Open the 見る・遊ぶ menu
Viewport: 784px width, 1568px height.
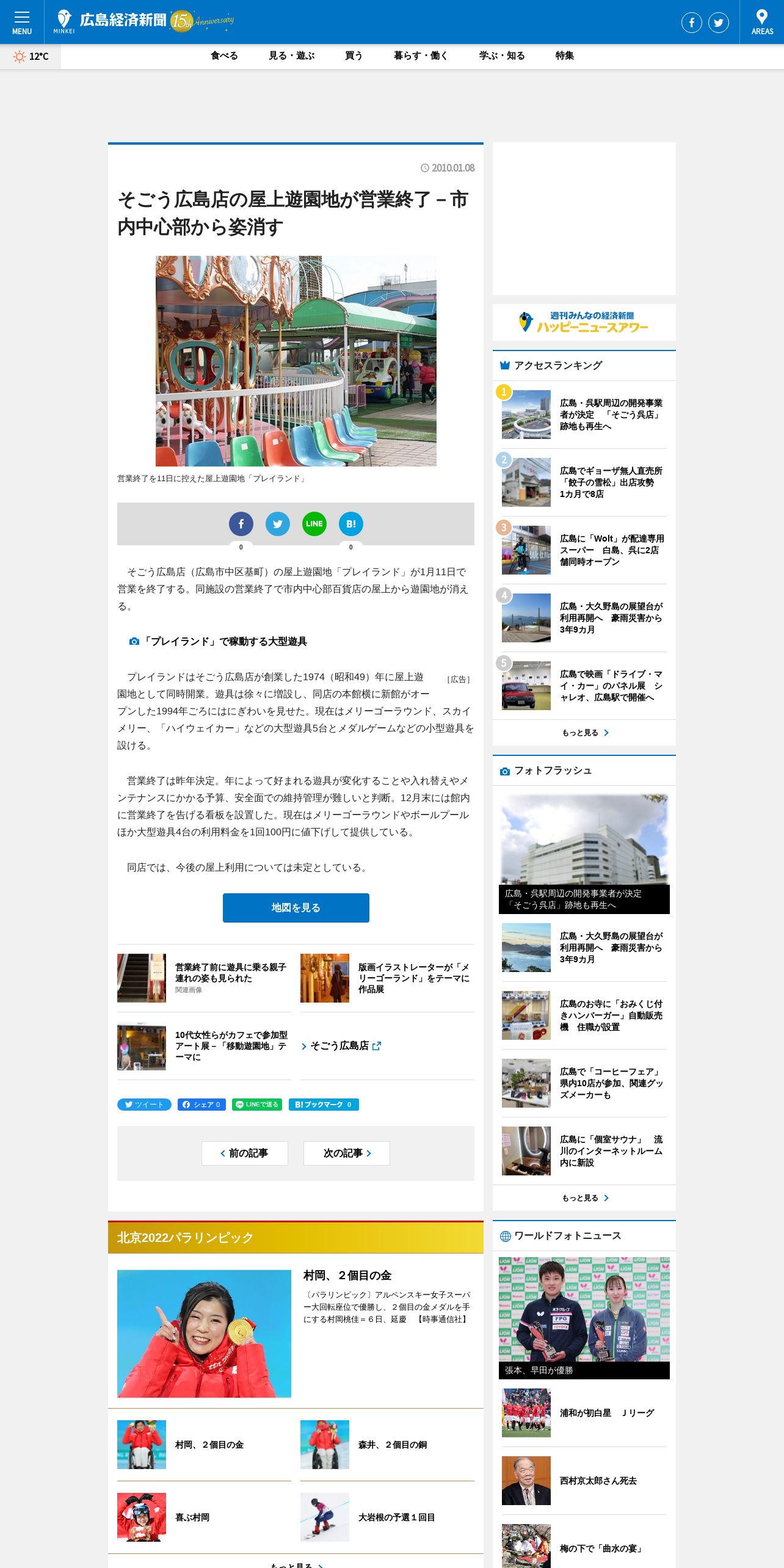292,56
